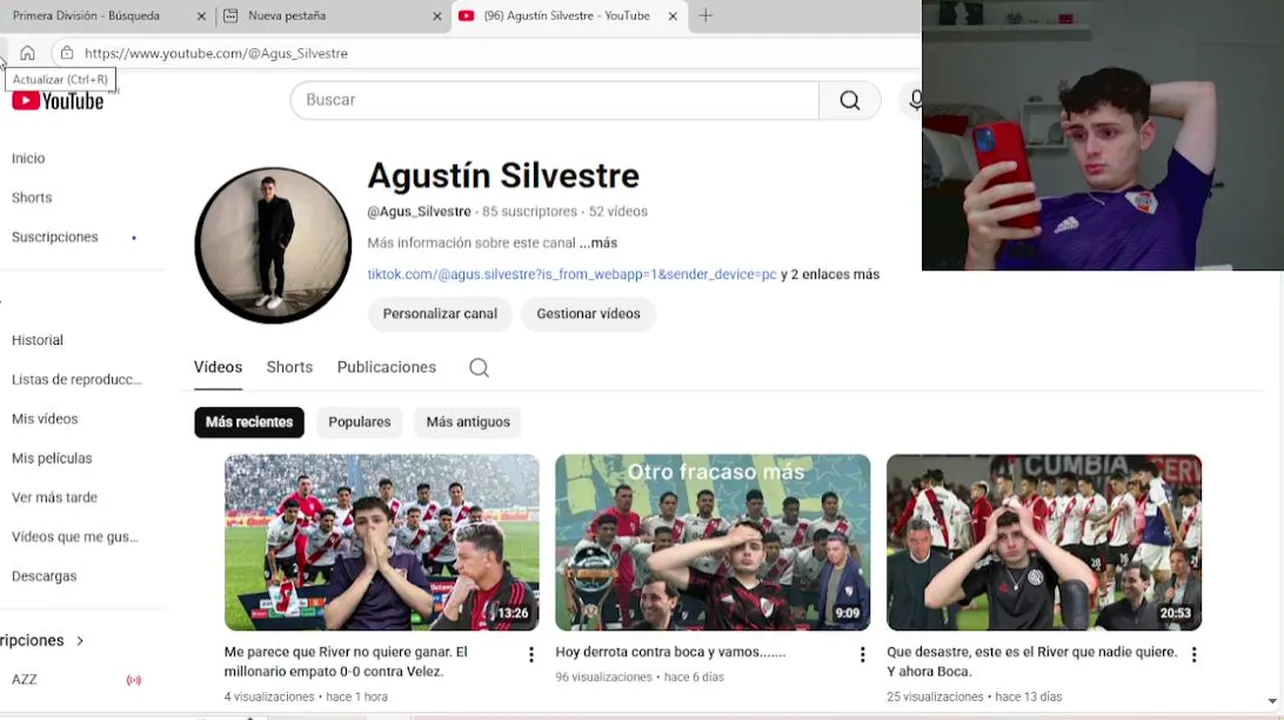Viewport: 1284px width, 720px height.
Task: Select the Shorts channel tab
Action: tap(290, 367)
